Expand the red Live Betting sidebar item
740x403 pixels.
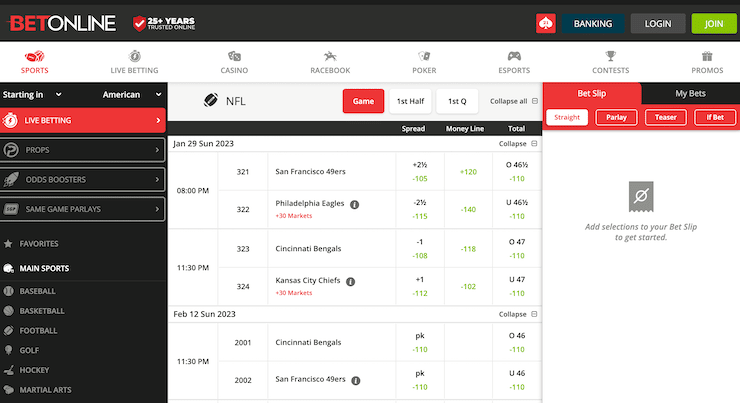(x=83, y=120)
